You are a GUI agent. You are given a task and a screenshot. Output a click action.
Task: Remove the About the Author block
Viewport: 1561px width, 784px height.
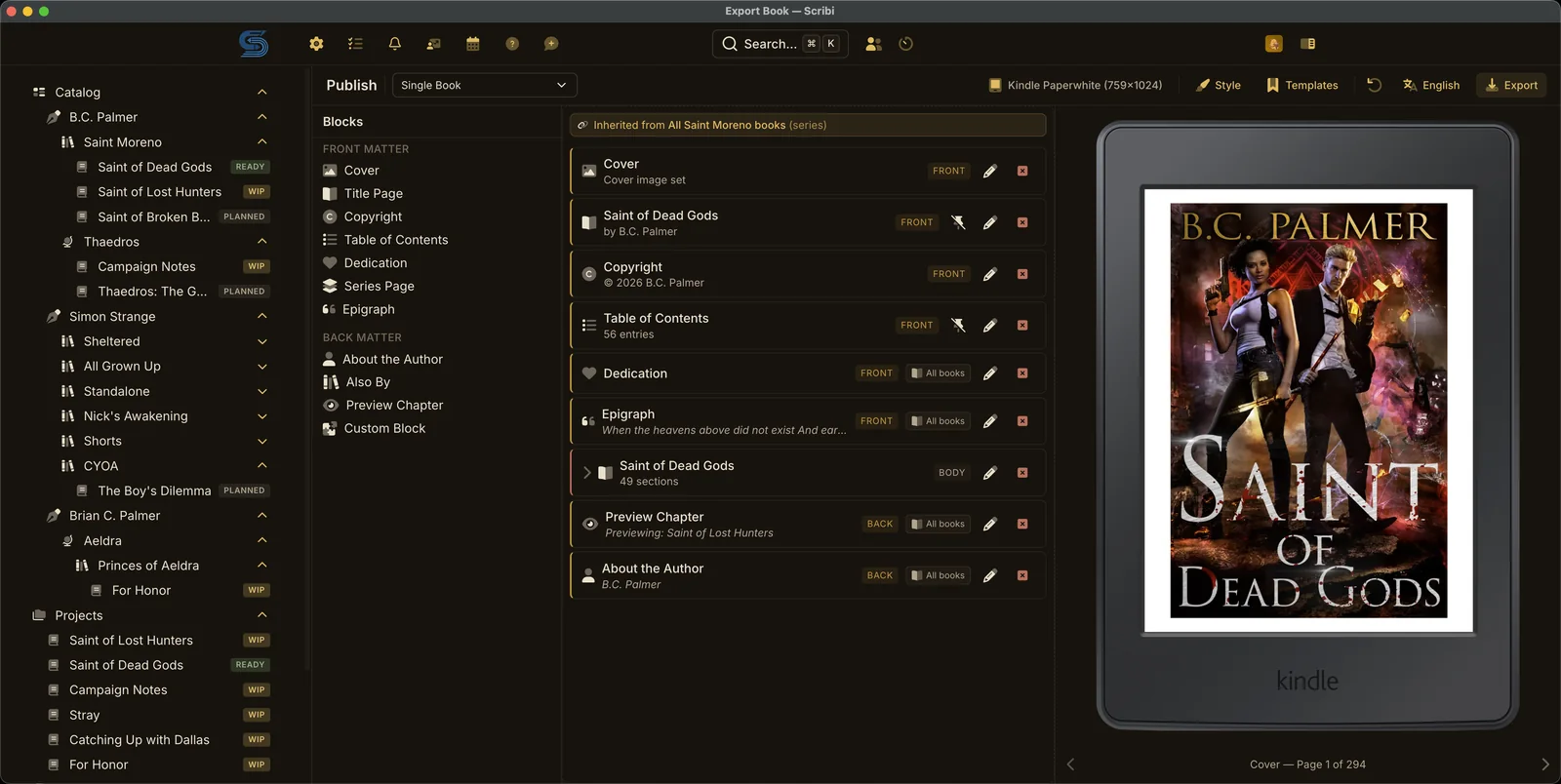(x=1022, y=575)
